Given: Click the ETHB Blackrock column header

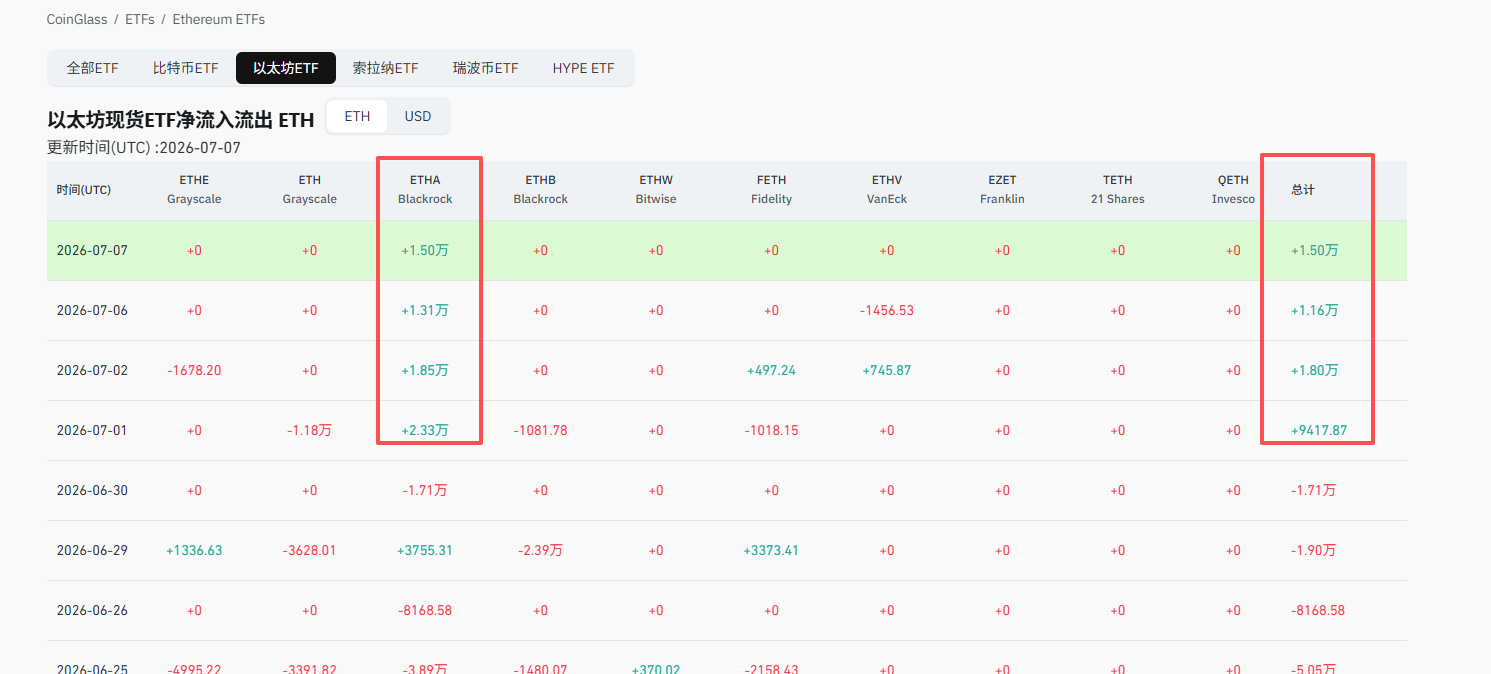Looking at the screenshot, I should tap(540, 190).
